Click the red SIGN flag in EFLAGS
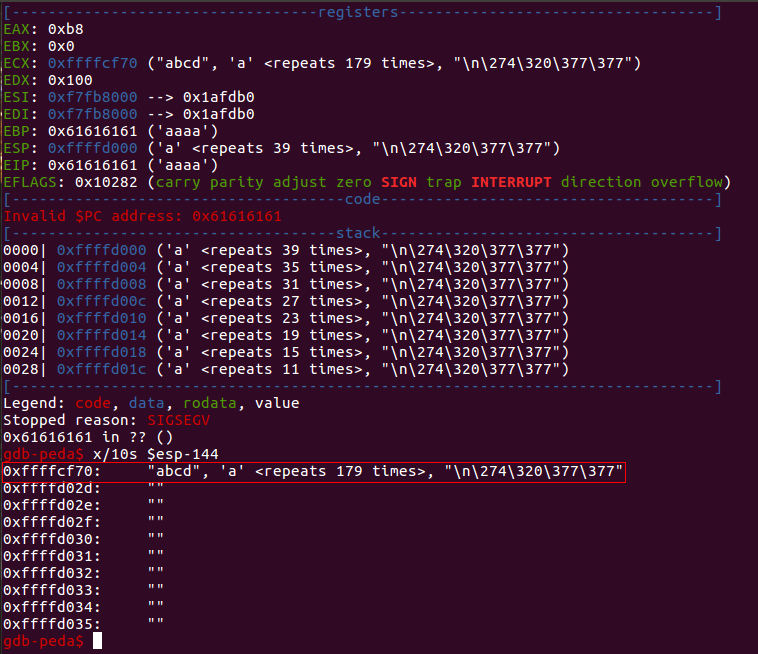 [x=398, y=182]
